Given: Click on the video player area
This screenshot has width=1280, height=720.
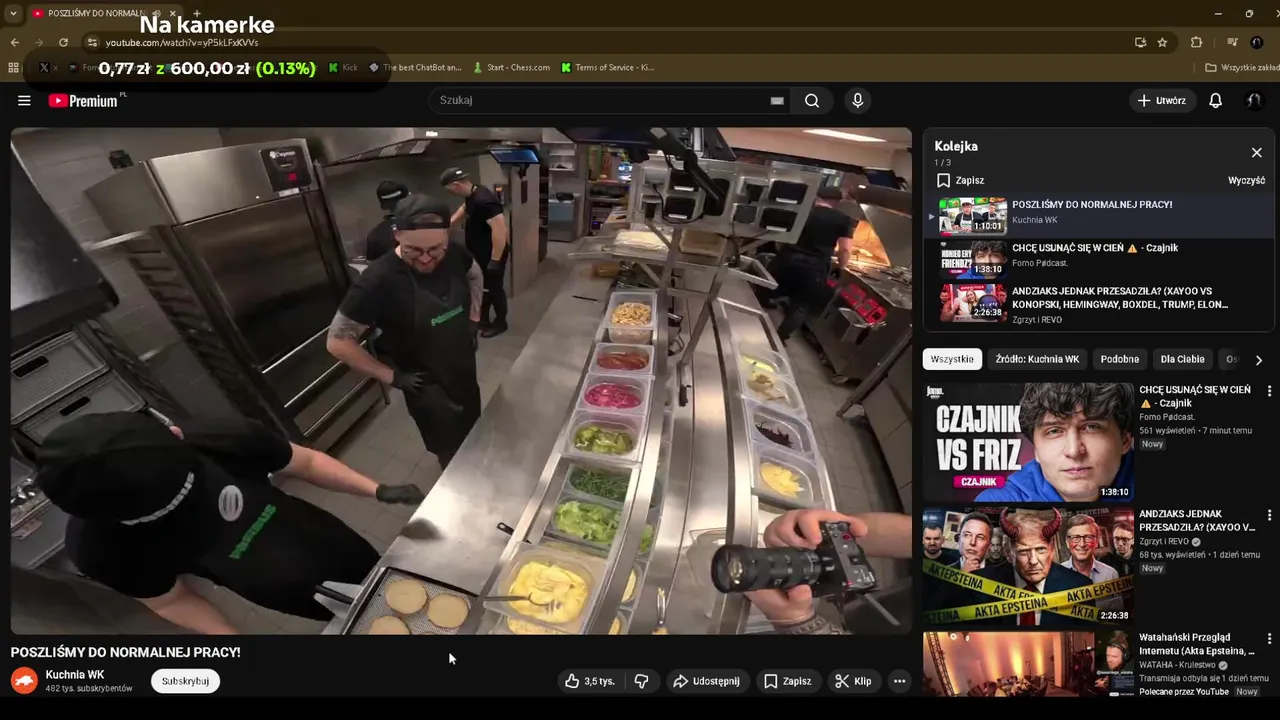Looking at the screenshot, I should tap(461, 381).
